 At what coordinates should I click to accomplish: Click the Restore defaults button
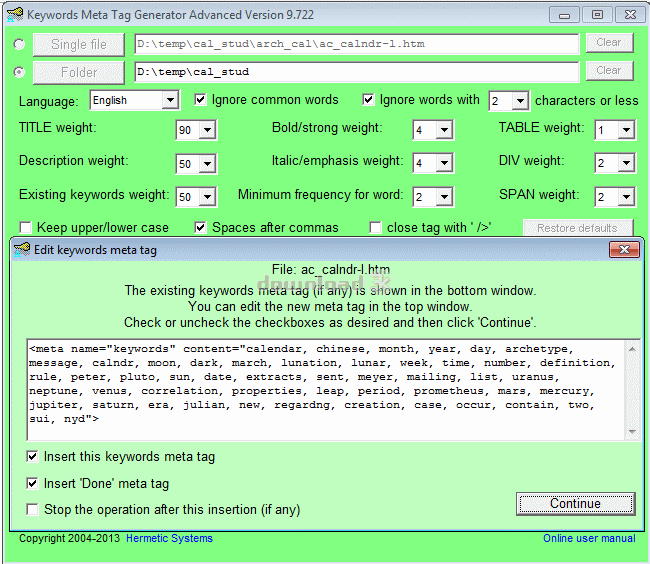tap(578, 228)
